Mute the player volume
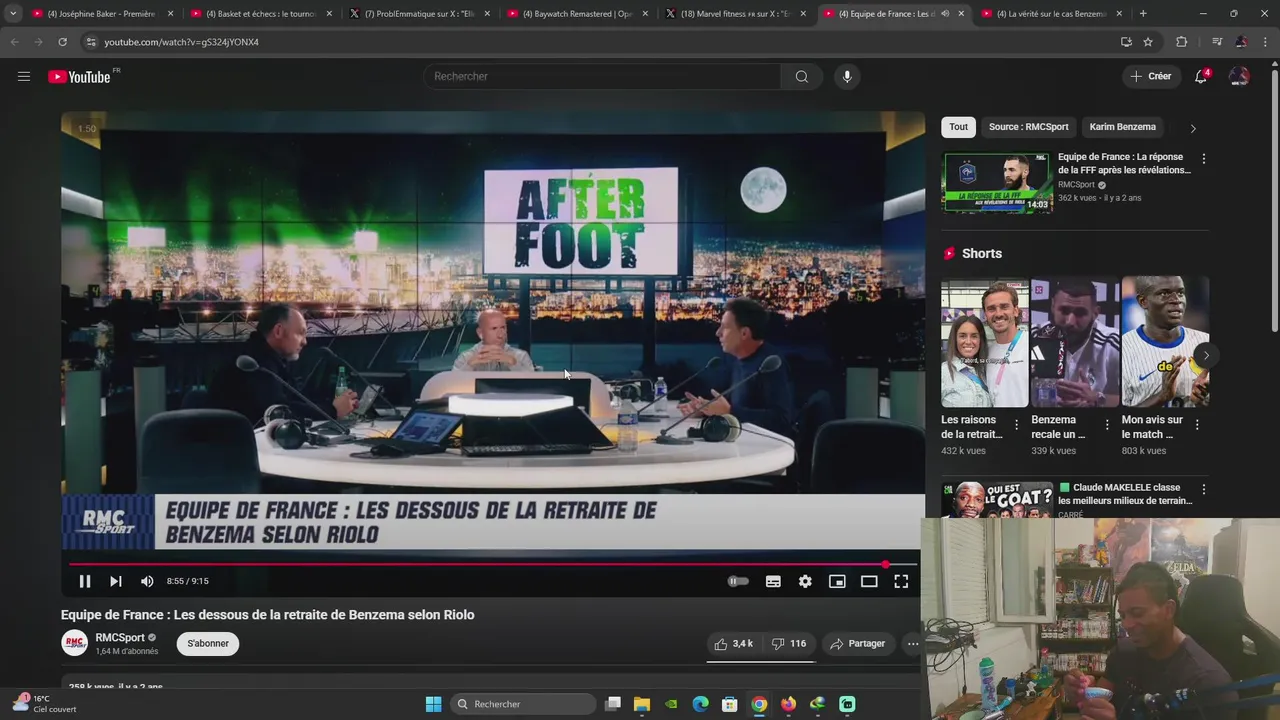This screenshot has height=720, width=1280. pyautogui.click(x=148, y=581)
